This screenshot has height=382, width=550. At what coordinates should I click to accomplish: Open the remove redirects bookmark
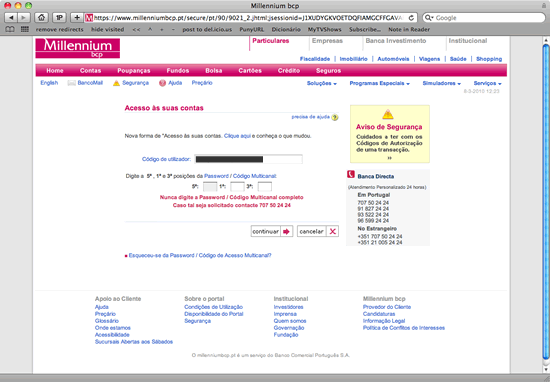click(60, 29)
